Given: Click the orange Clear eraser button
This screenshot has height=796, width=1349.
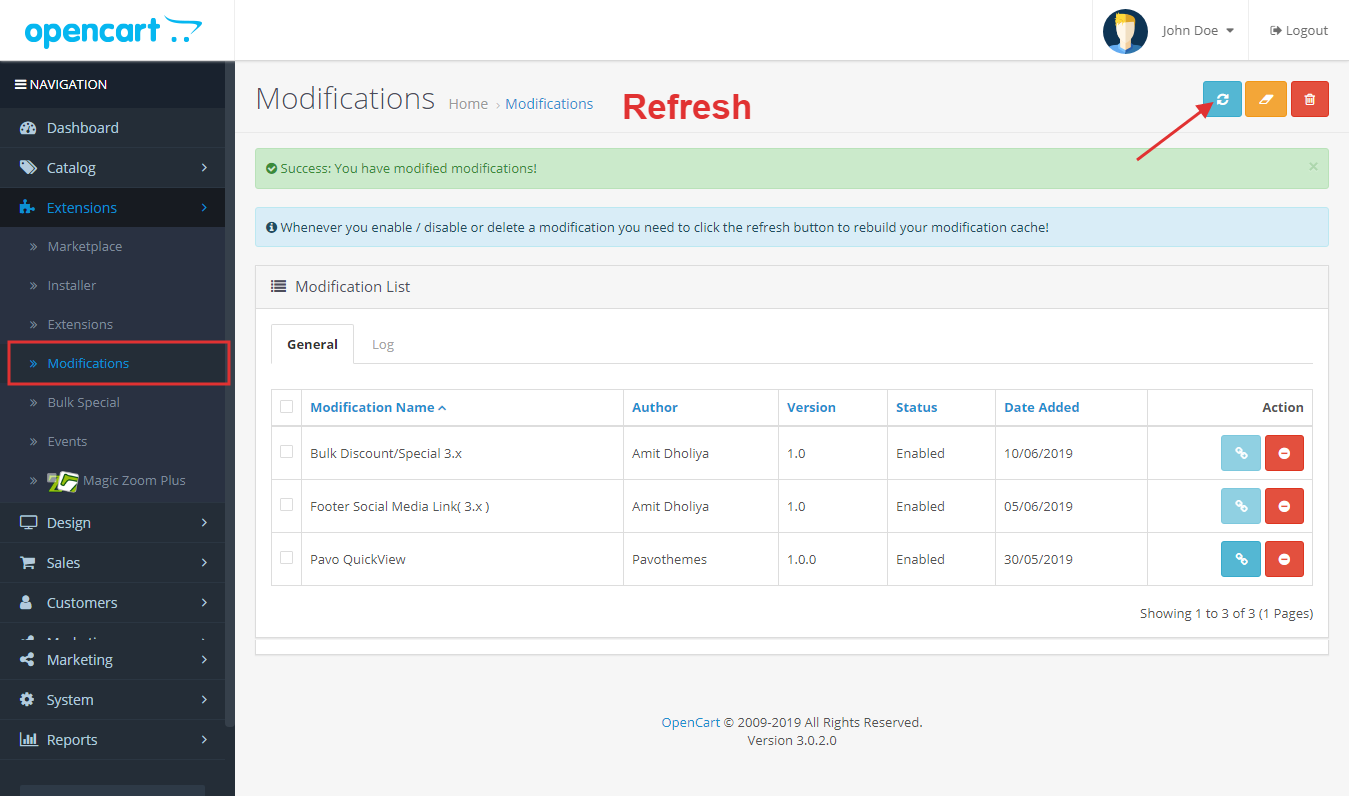Looking at the screenshot, I should pos(1266,99).
